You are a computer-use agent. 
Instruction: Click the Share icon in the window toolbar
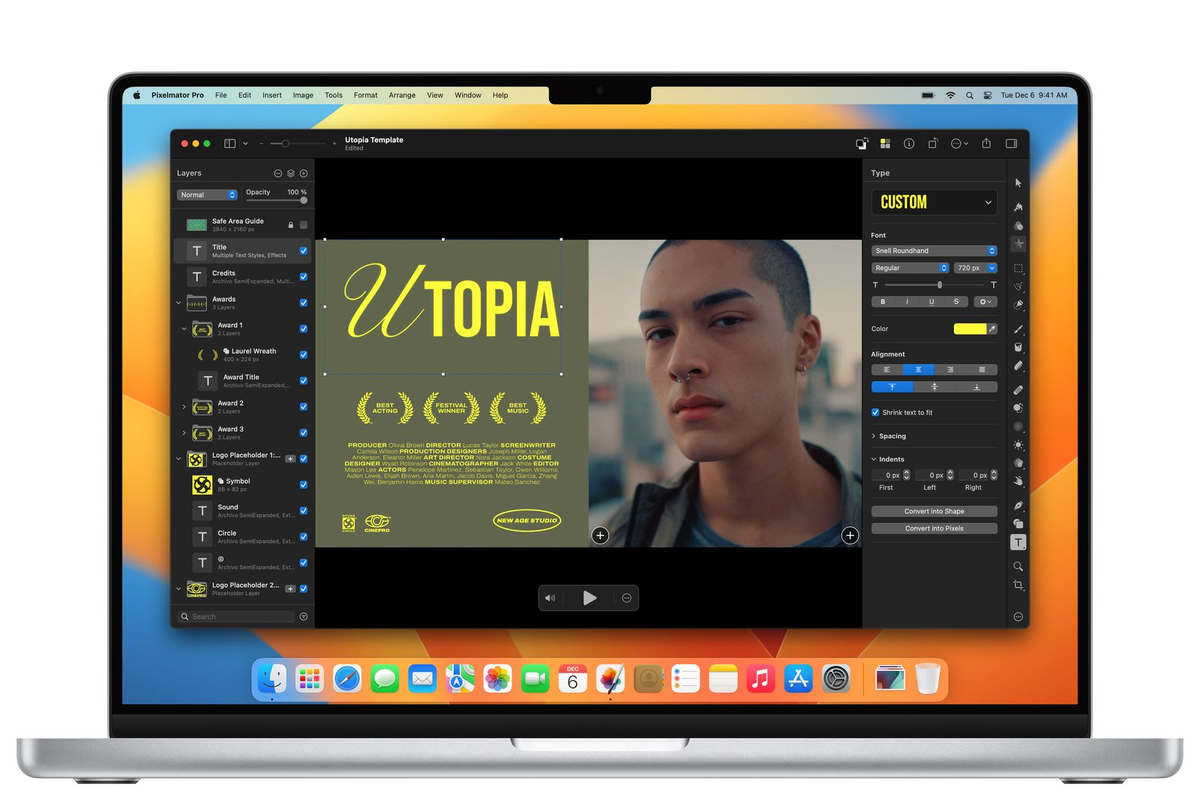pos(986,143)
